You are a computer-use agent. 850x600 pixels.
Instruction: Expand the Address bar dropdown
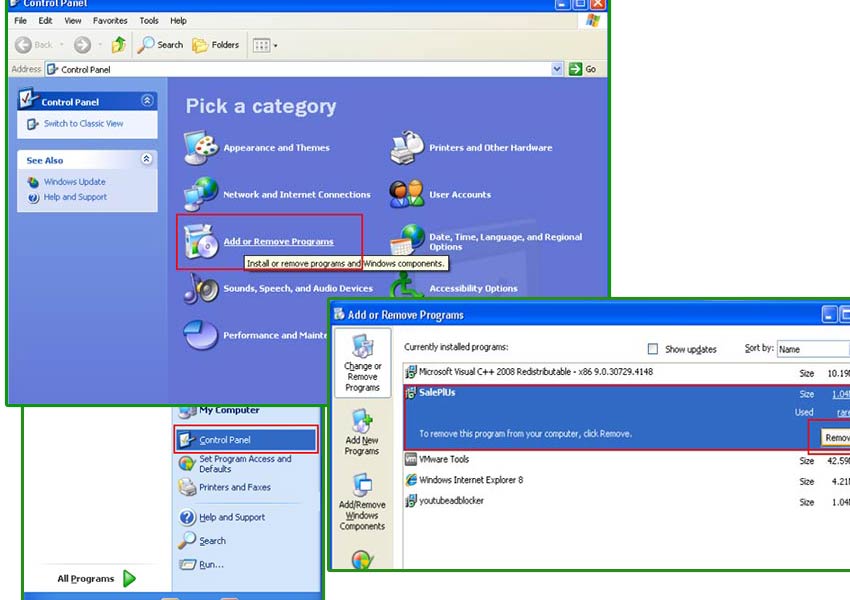click(557, 69)
